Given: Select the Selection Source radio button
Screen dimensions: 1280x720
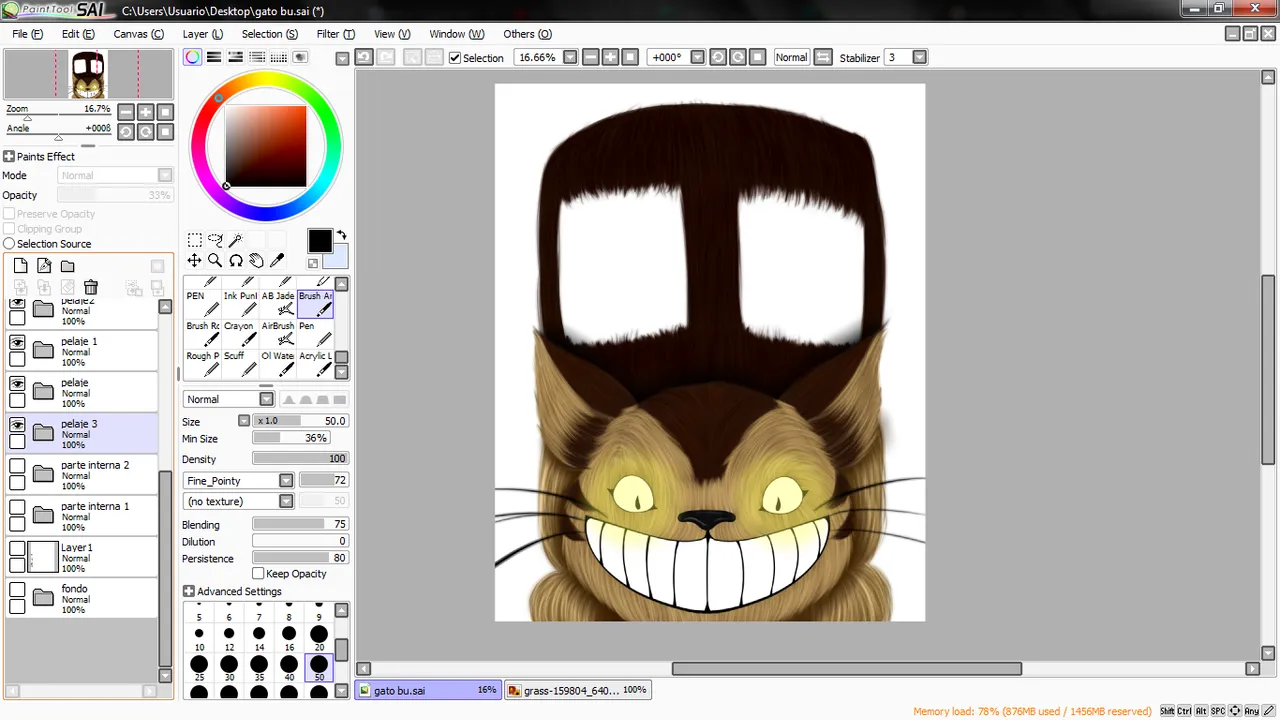Looking at the screenshot, I should point(9,244).
